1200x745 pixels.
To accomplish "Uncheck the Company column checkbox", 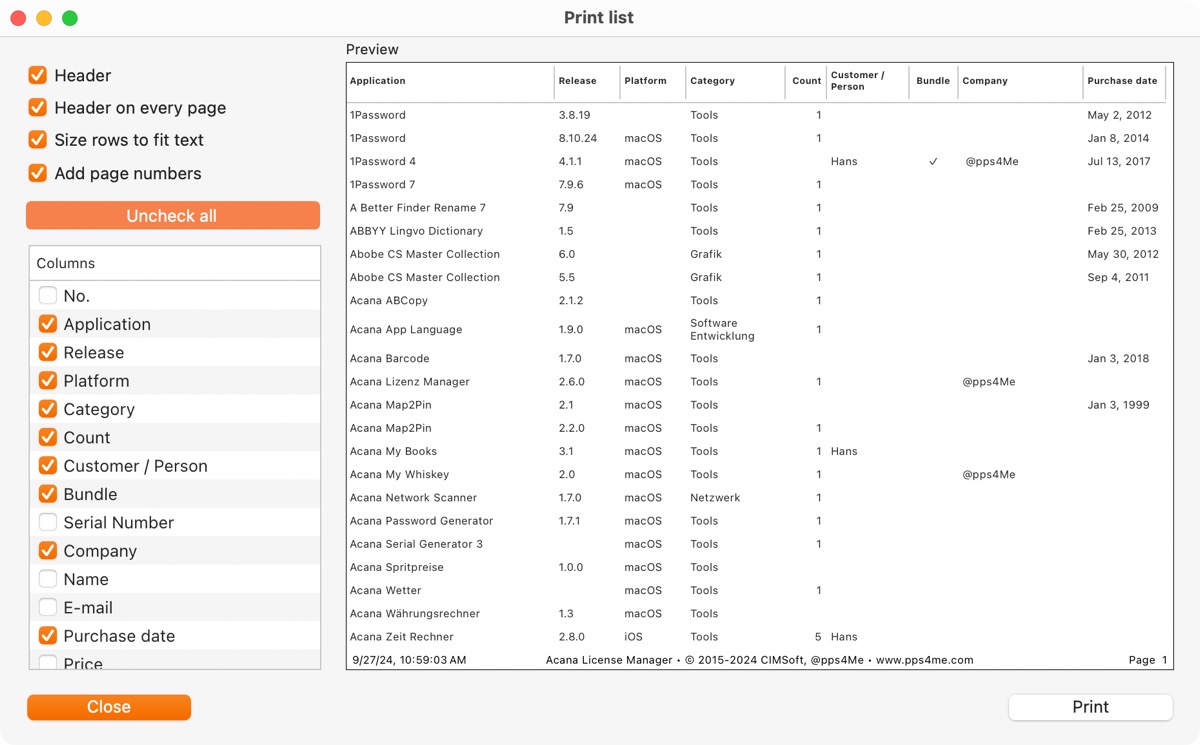I will click(48, 550).
